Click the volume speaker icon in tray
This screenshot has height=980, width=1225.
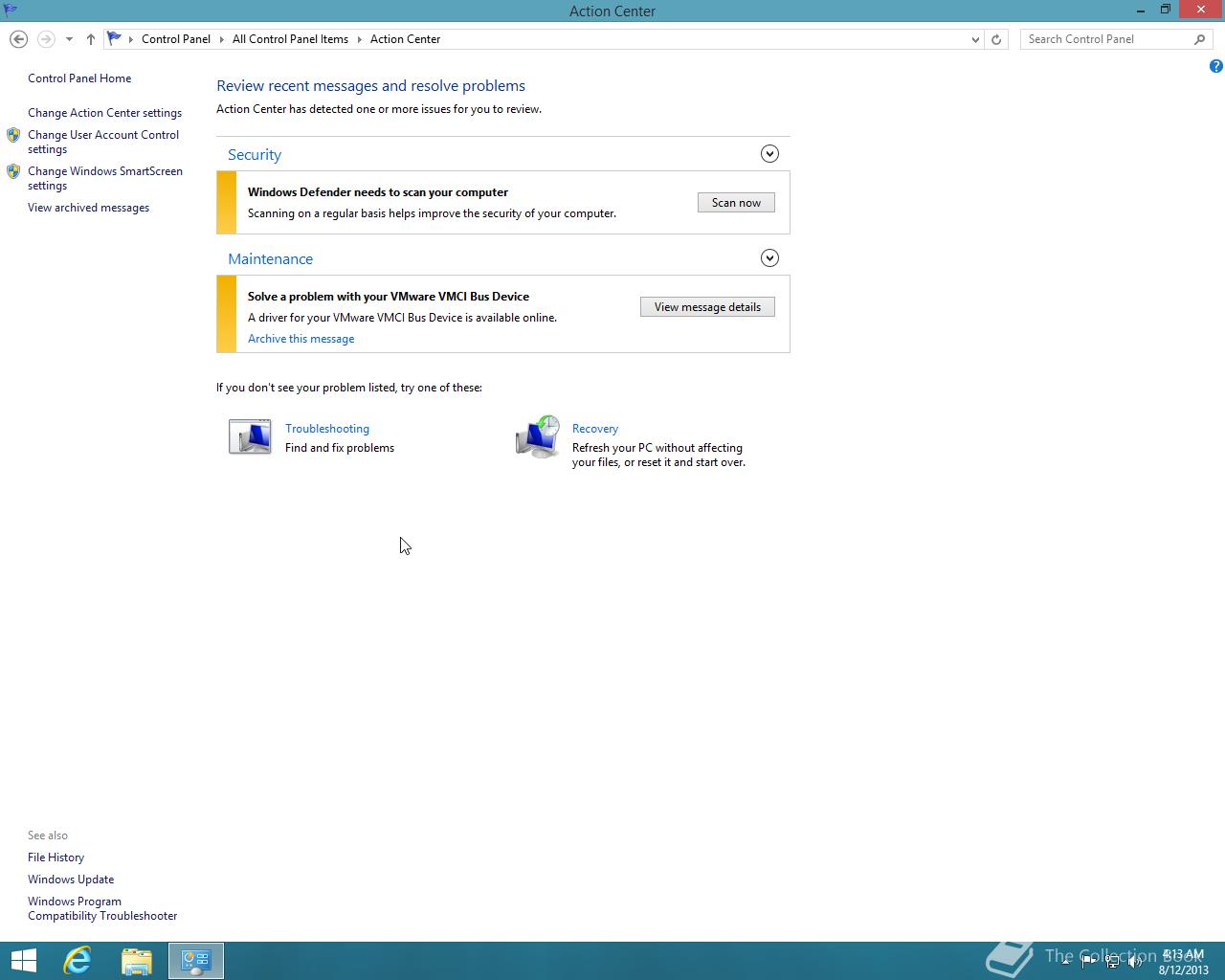(1136, 962)
